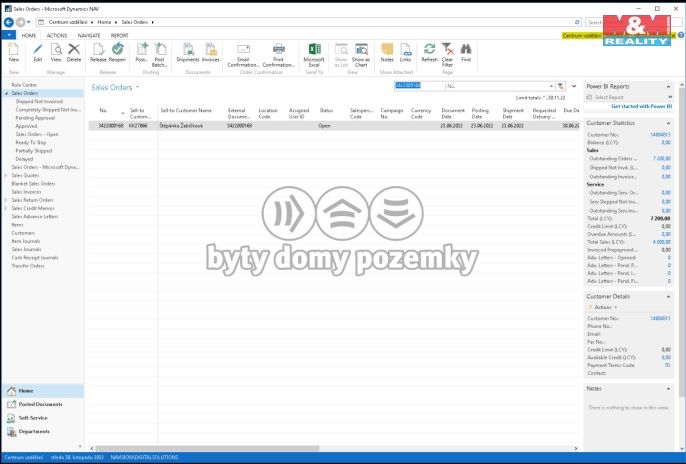Click Get started with Power BI link

(641, 106)
